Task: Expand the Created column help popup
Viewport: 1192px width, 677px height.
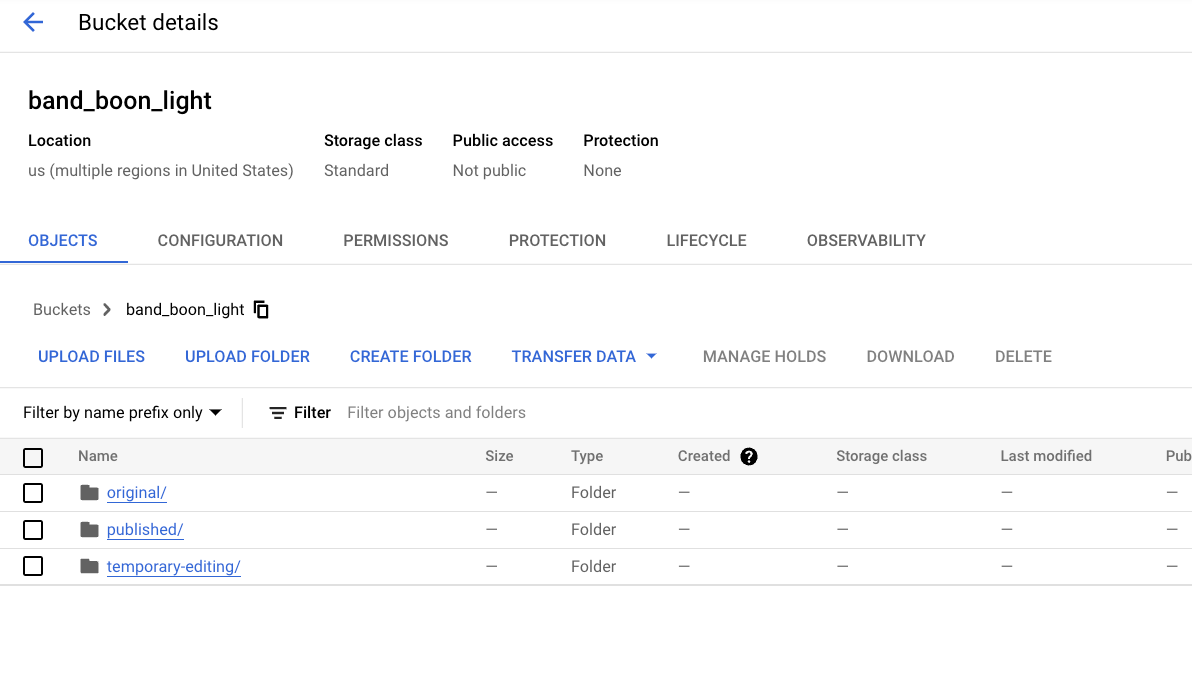Action: 749,456
